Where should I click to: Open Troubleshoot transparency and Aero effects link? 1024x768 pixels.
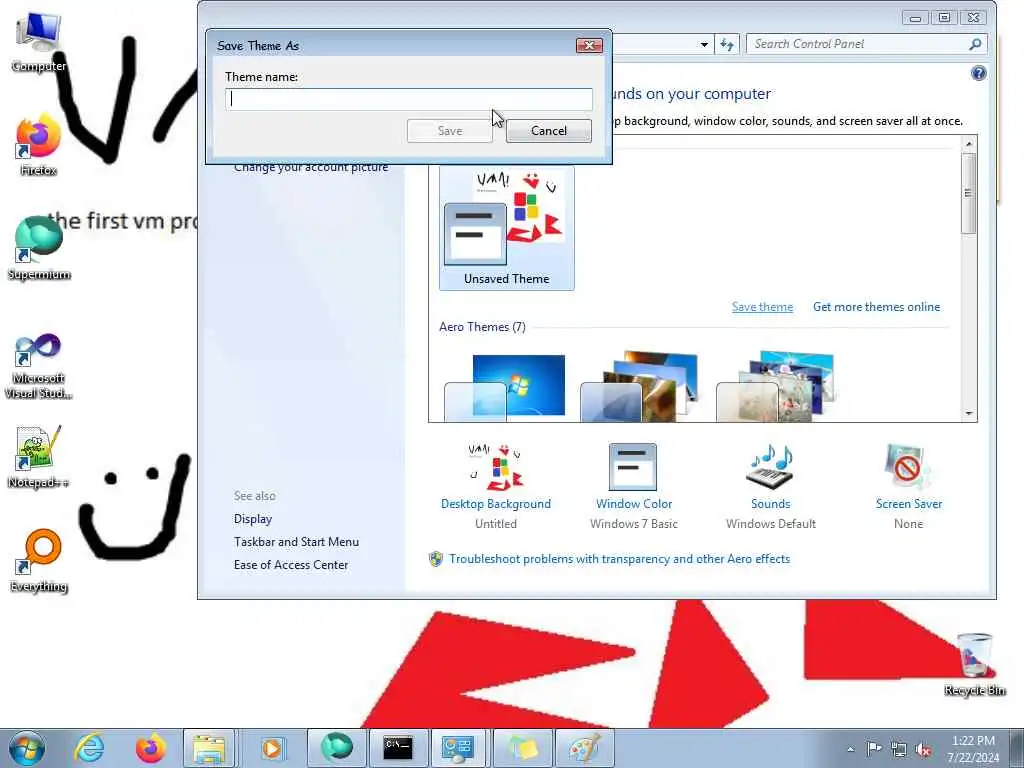point(619,559)
